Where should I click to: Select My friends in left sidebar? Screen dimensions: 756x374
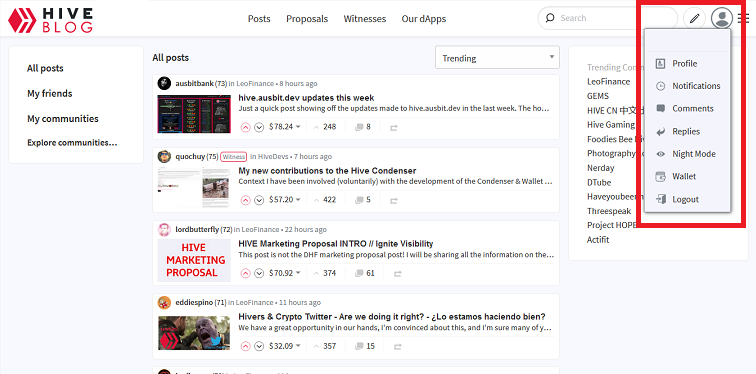[50, 94]
